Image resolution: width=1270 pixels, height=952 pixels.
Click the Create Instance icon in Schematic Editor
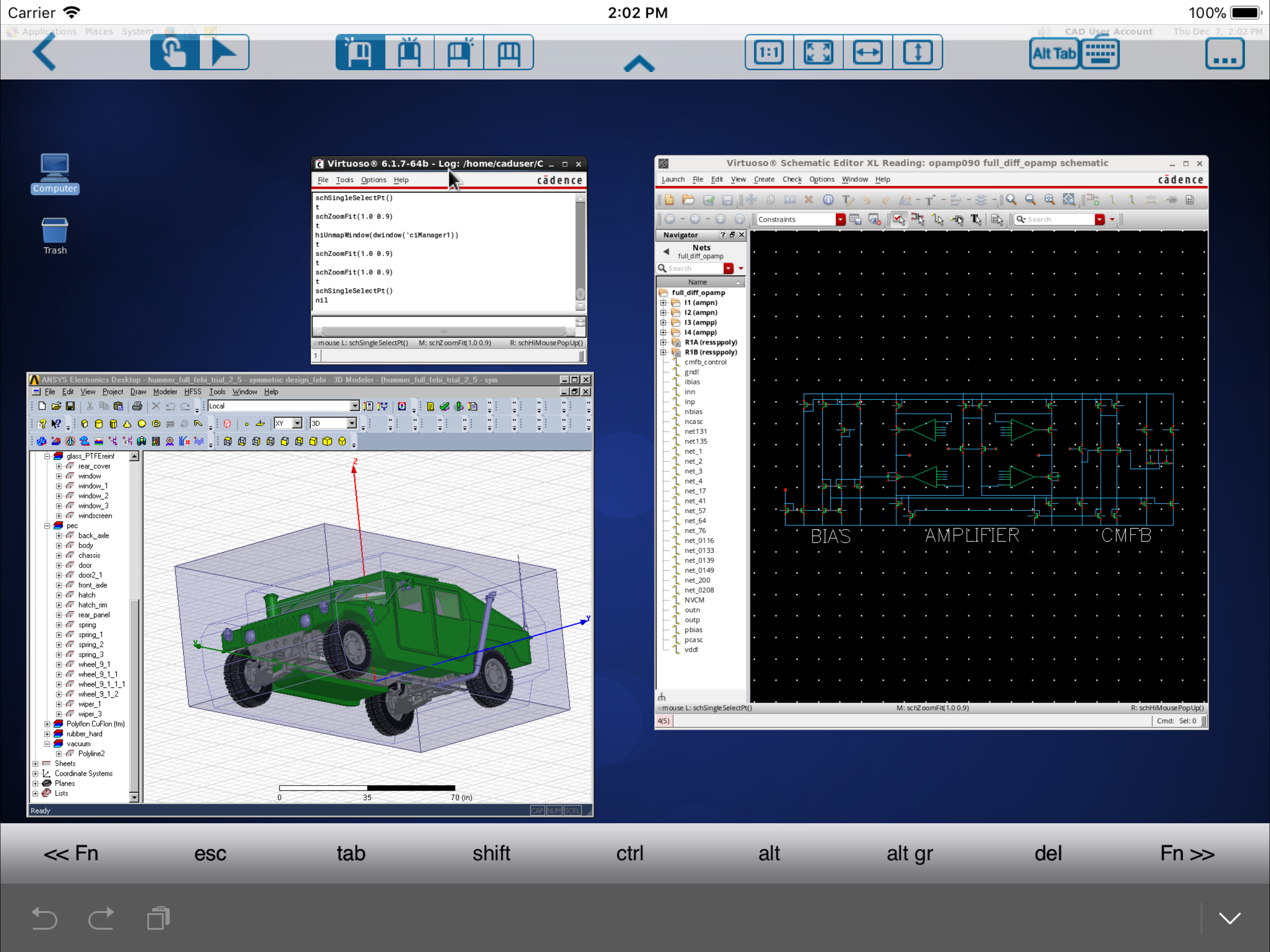[1092, 200]
